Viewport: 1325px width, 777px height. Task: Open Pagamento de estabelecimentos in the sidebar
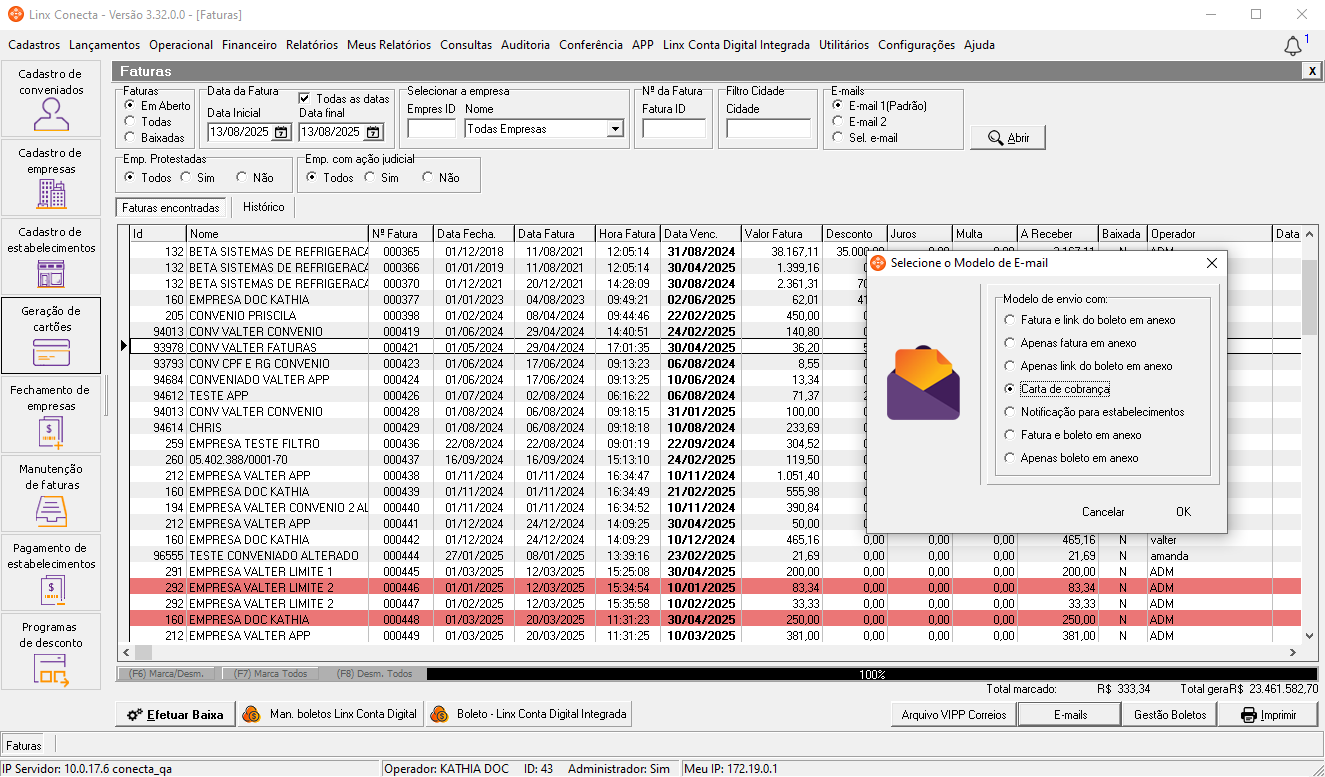(x=51, y=572)
